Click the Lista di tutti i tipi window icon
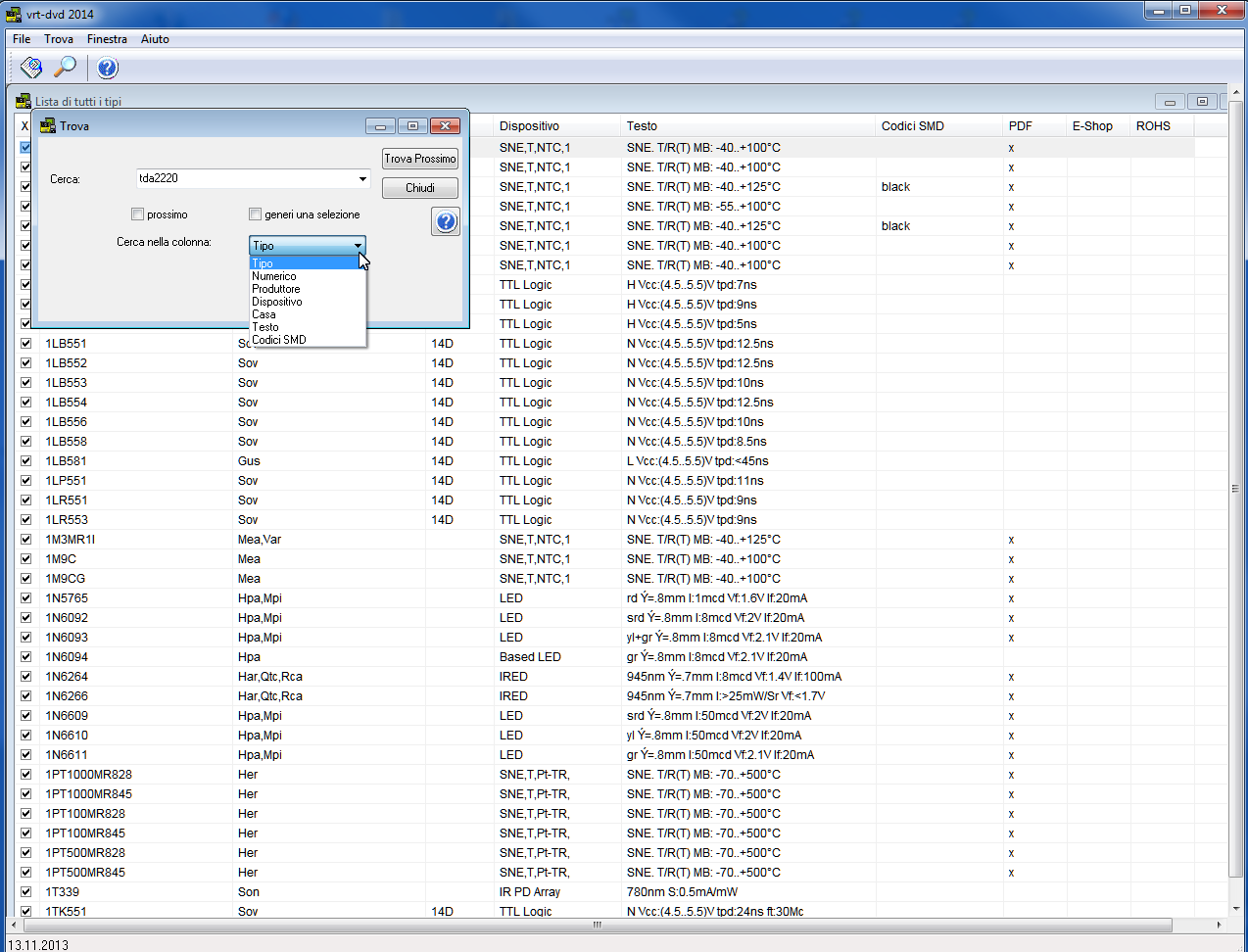Image resolution: width=1248 pixels, height=952 pixels. [24, 101]
